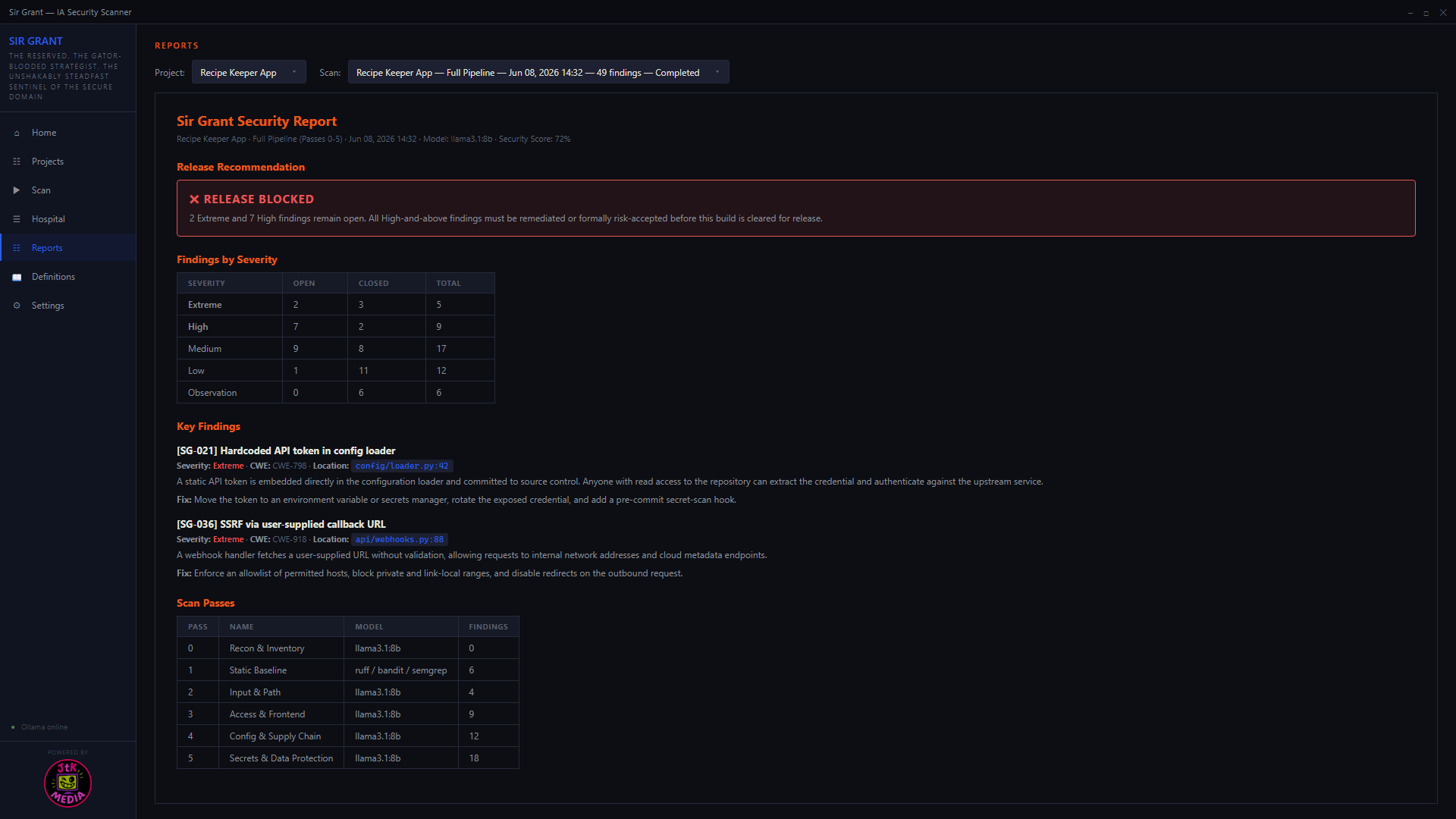Image resolution: width=1456 pixels, height=819 pixels.
Task: Minimize the Sir Grant window
Action: (1410, 12)
